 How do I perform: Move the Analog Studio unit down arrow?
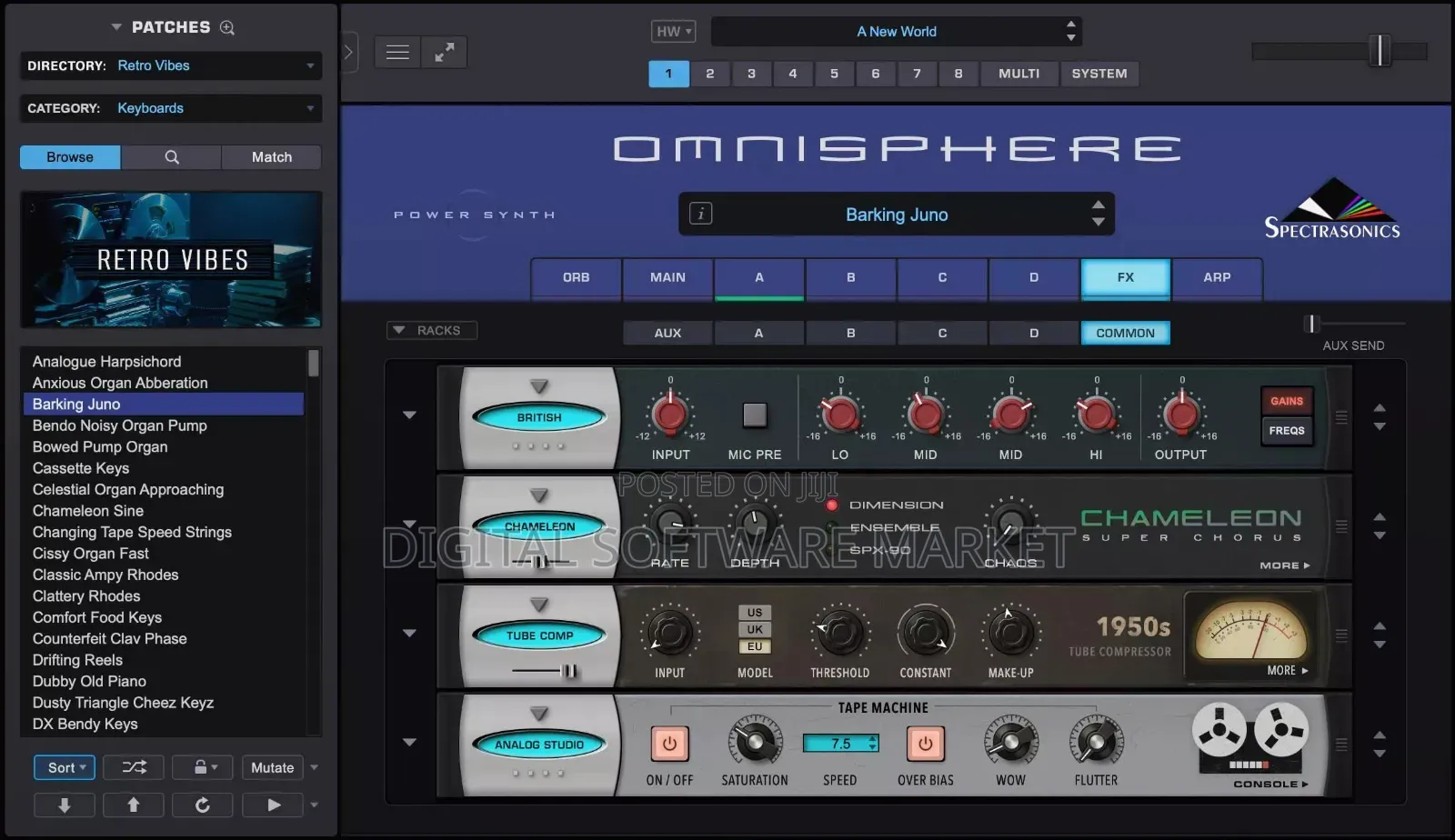[x=1380, y=754]
